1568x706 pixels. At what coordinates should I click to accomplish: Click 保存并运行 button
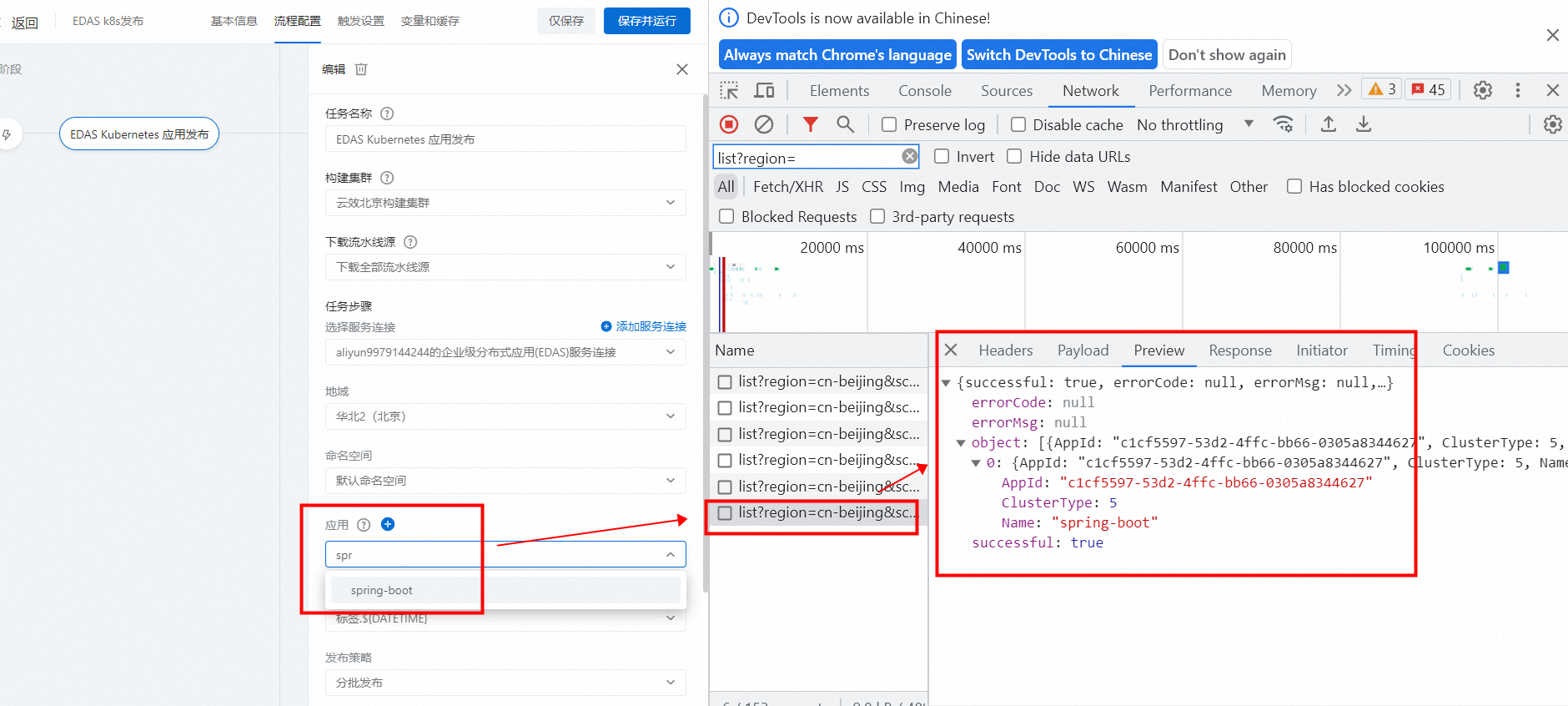pos(647,21)
